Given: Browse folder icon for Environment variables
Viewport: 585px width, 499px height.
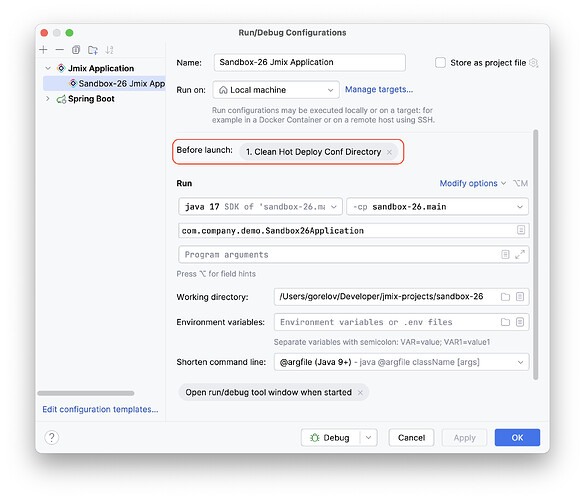Looking at the screenshot, I should [505, 322].
